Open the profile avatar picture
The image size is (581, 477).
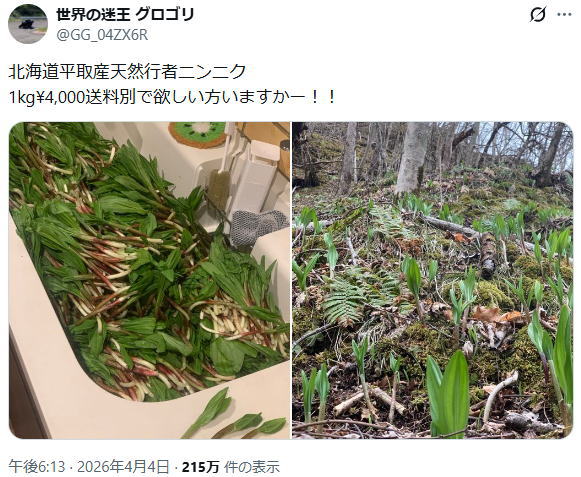28,24
